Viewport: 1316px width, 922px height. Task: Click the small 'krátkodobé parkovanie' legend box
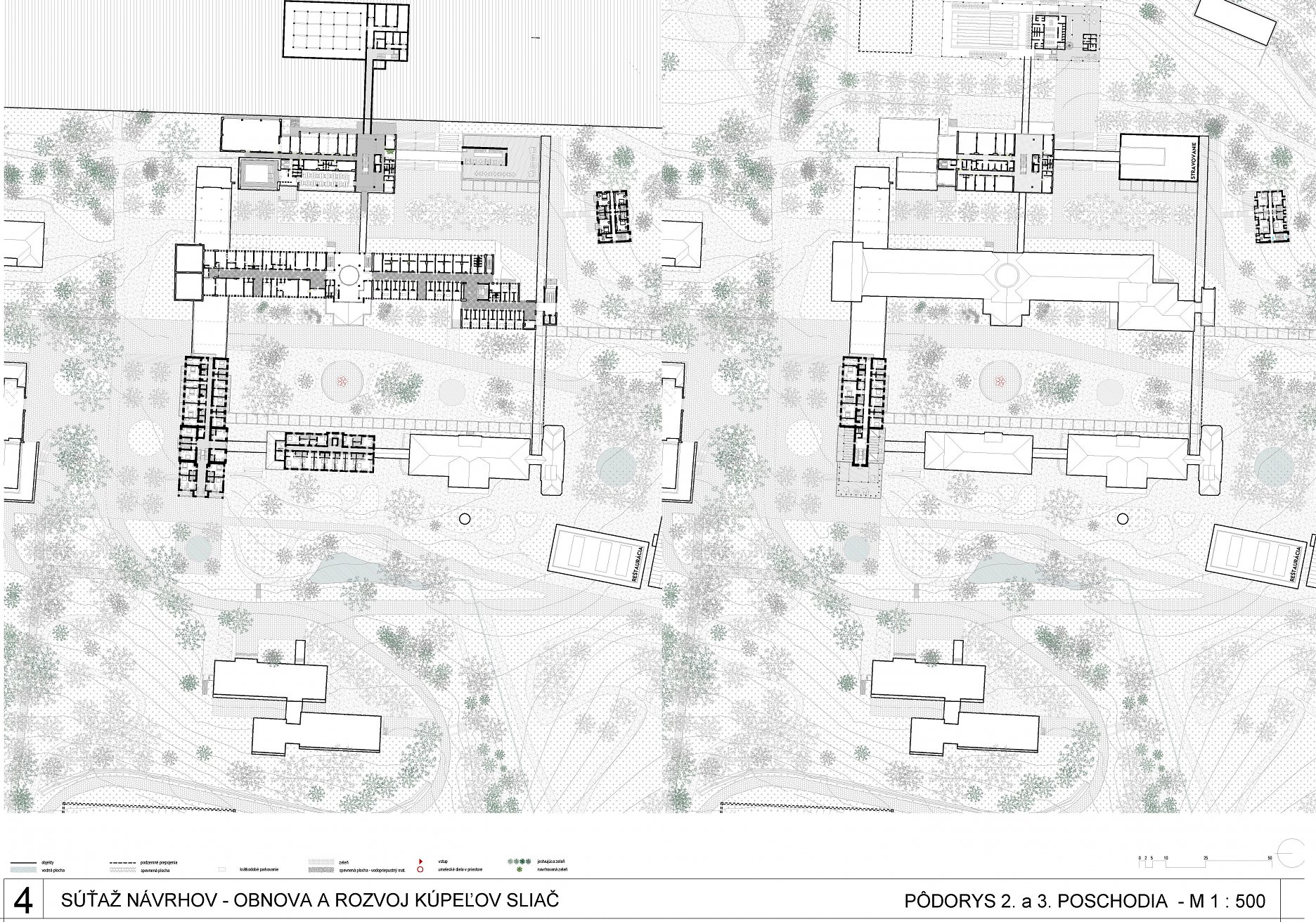[x=223, y=870]
